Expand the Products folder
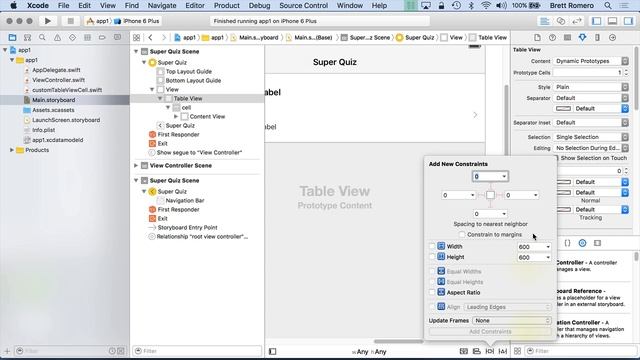This screenshot has width=640, height=360. (12, 150)
